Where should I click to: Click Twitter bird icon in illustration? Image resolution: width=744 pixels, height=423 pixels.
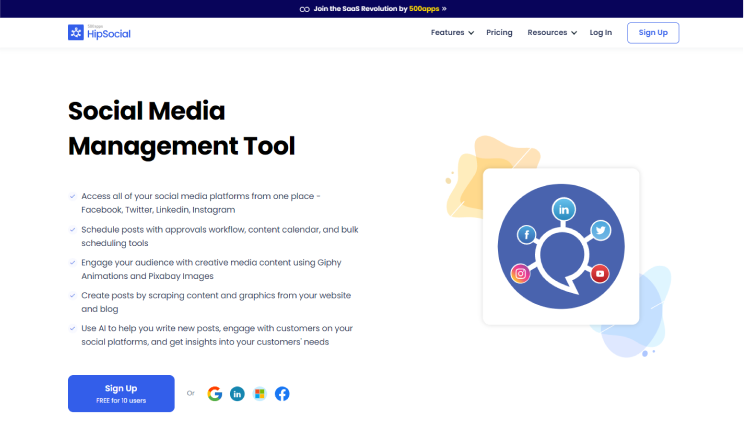(x=601, y=230)
